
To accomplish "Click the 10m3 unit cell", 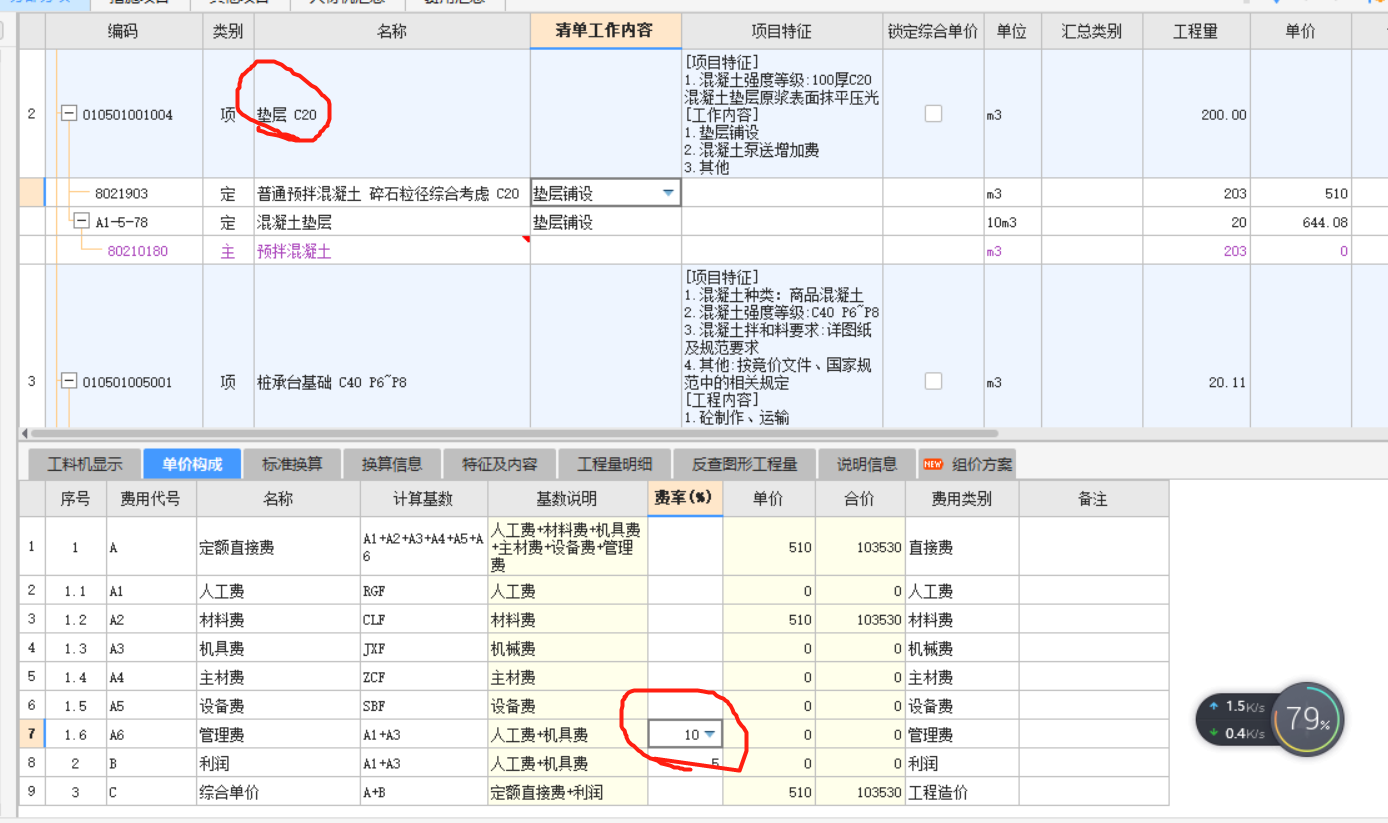I will (x=1012, y=222).
